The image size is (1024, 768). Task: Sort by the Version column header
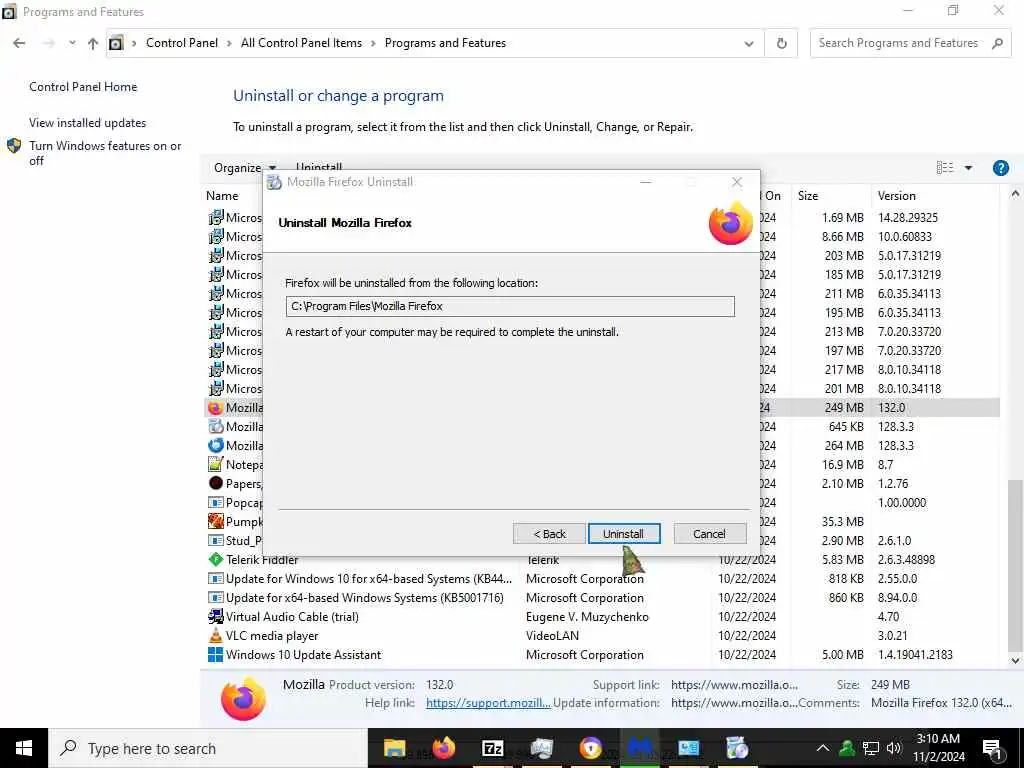pyautogui.click(x=897, y=196)
